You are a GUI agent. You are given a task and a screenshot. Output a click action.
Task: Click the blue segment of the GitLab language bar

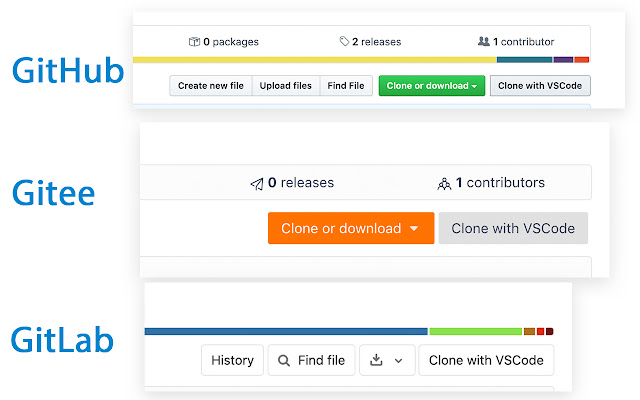coord(286,331)
